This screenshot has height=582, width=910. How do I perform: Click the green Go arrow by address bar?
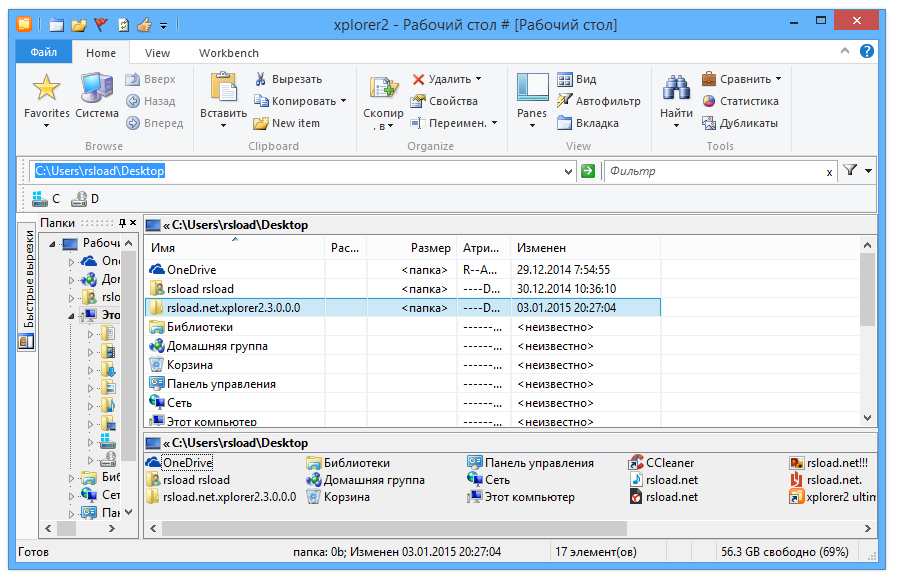pos(588,171)
